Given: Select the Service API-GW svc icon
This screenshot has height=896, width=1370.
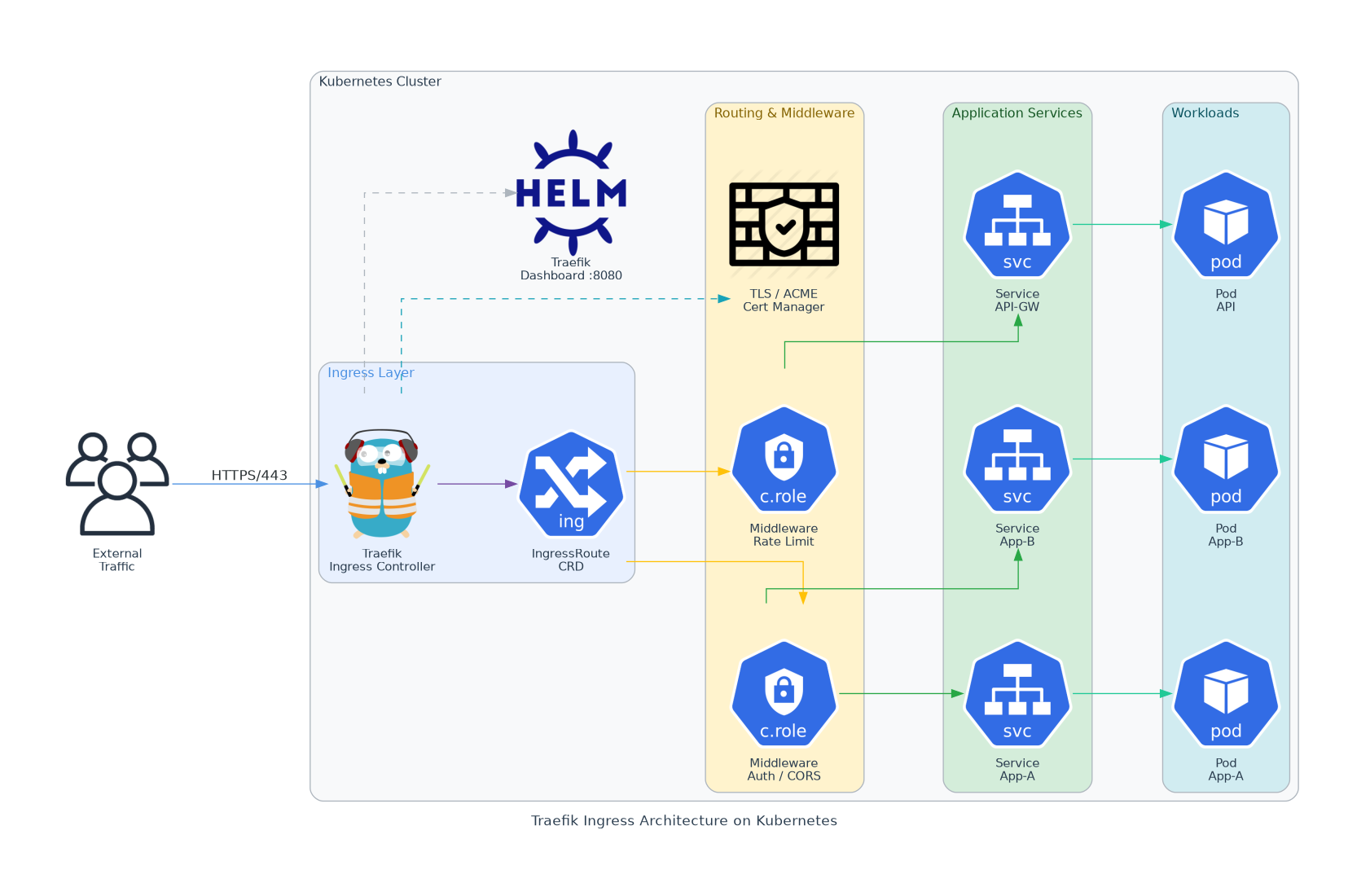Looking at the screenshot, I should click(1017, 224).
